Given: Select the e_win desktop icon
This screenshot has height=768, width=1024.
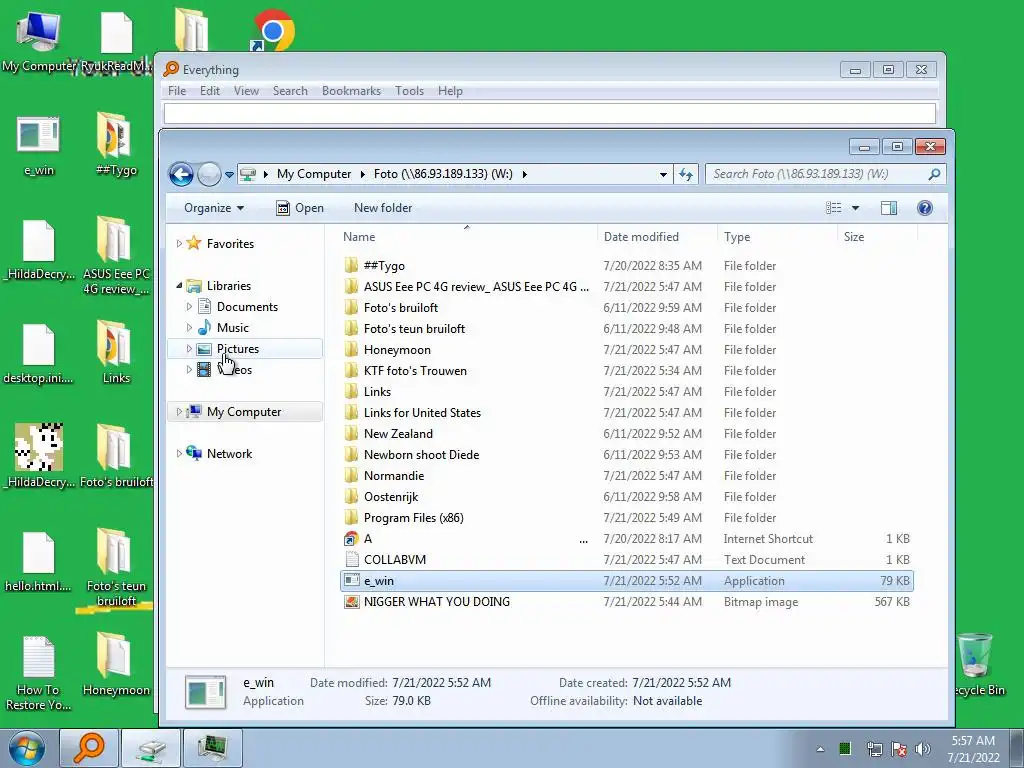Looking at the screenshot, I should 39,146.
